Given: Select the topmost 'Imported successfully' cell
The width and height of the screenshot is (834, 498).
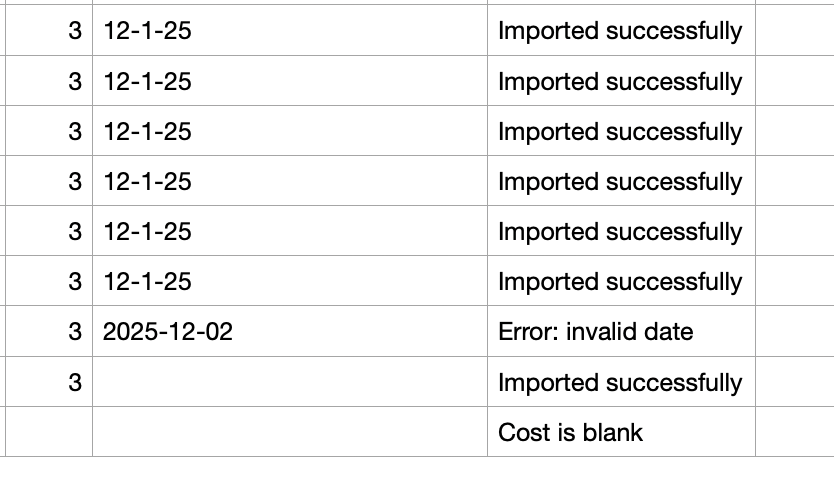Looking at the screenshot, I should pyautogui.click(x=620, y=31).
